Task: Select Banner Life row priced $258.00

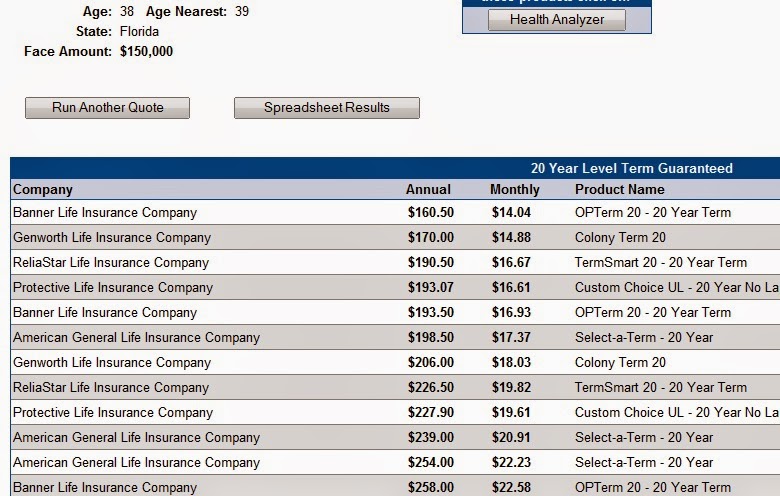Action: point(395,486)
